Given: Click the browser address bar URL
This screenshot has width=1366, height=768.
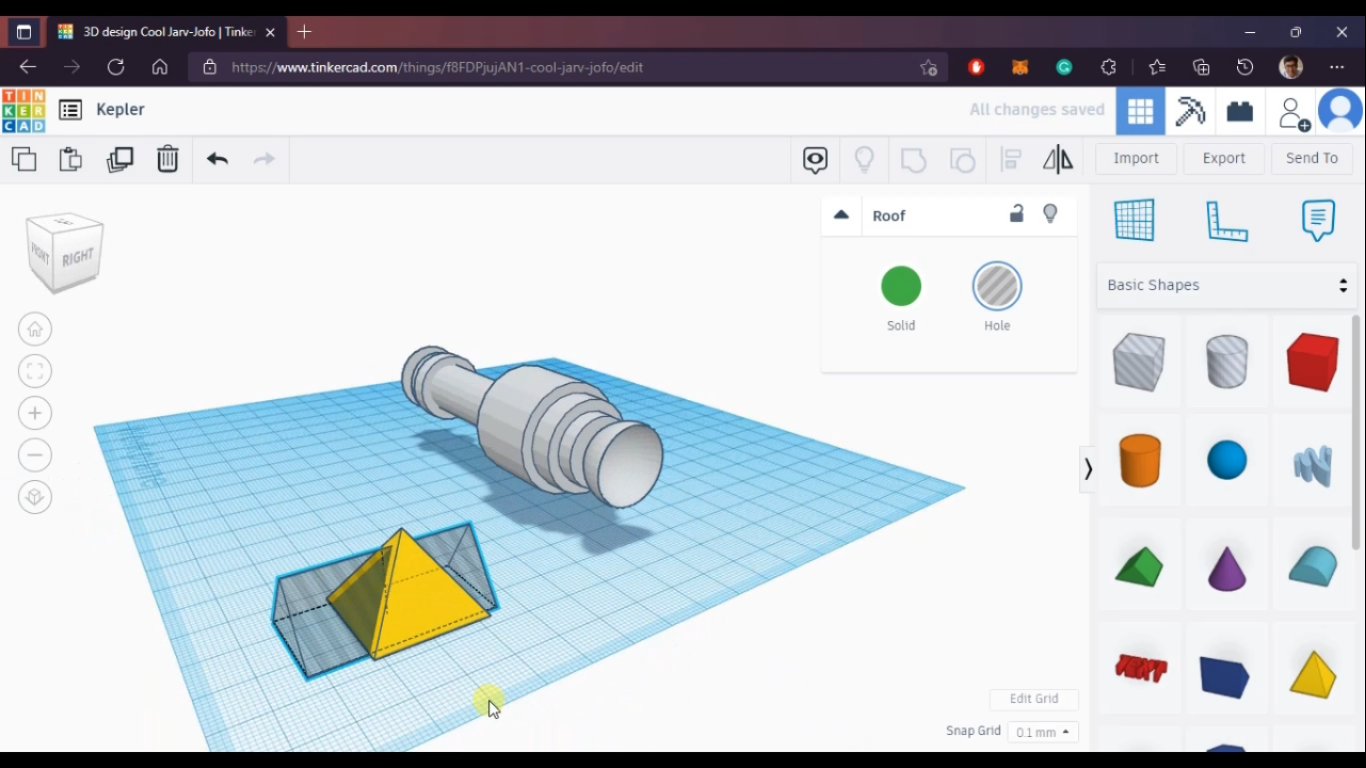Looking at the screenshot, I should point(437,67).
